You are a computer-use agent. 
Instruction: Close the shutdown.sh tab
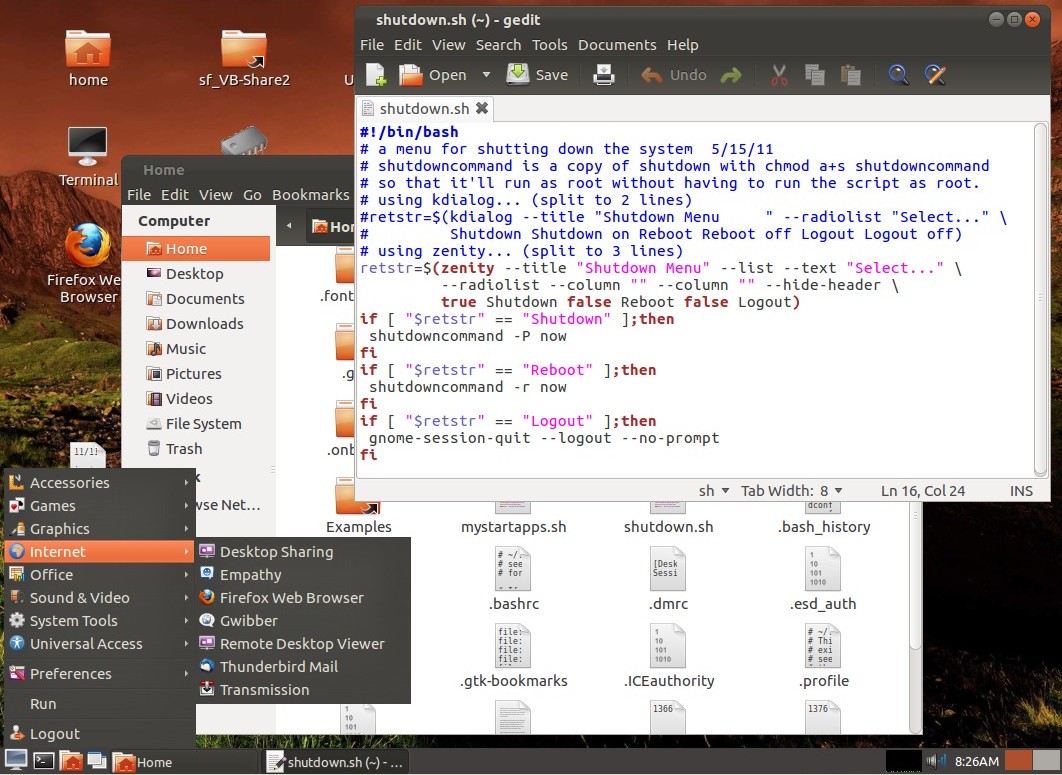tap(482, 108)
